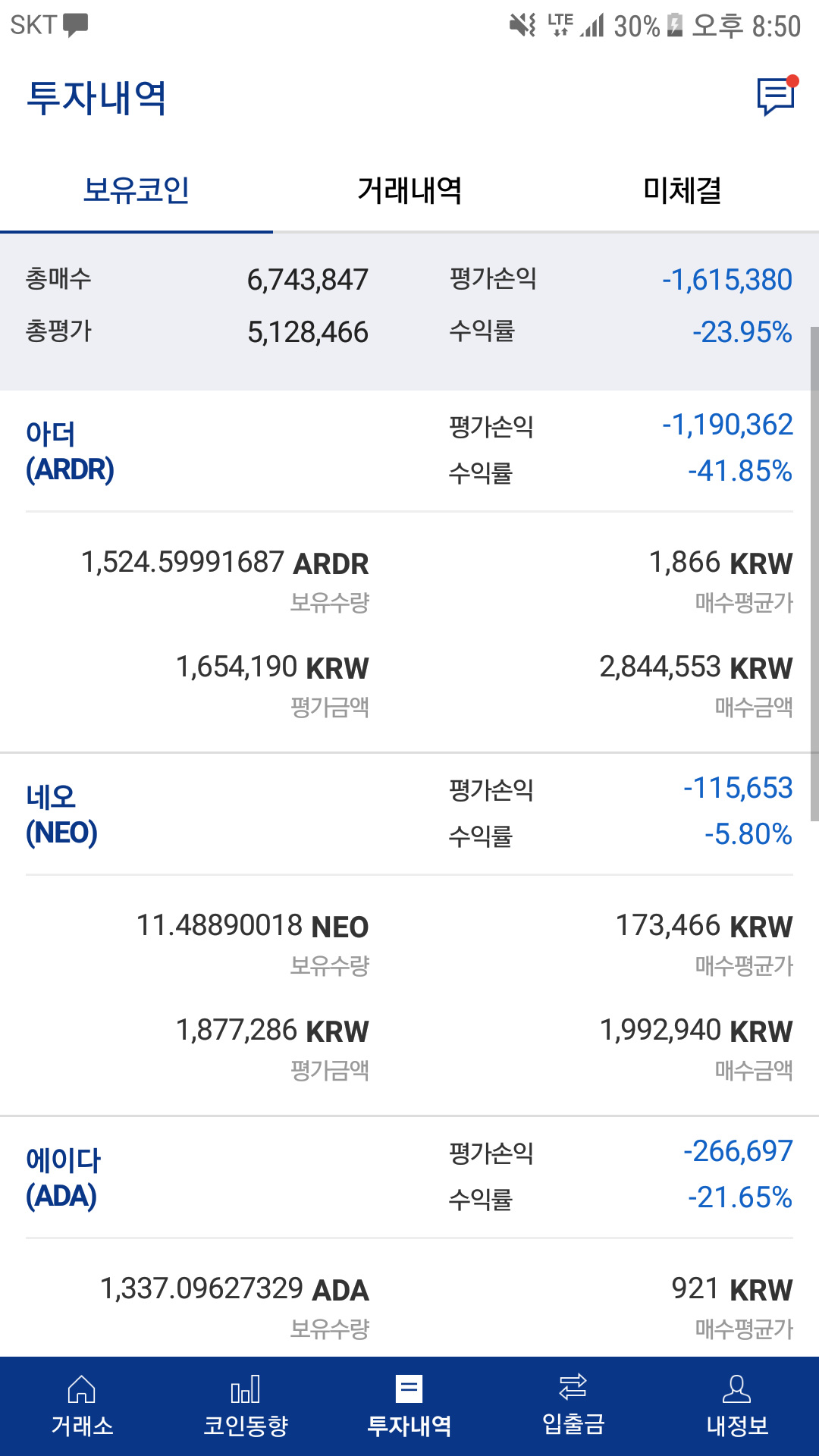
Task: Tap the total 평가손익 value -1,615,380
Action: point(726,280)
